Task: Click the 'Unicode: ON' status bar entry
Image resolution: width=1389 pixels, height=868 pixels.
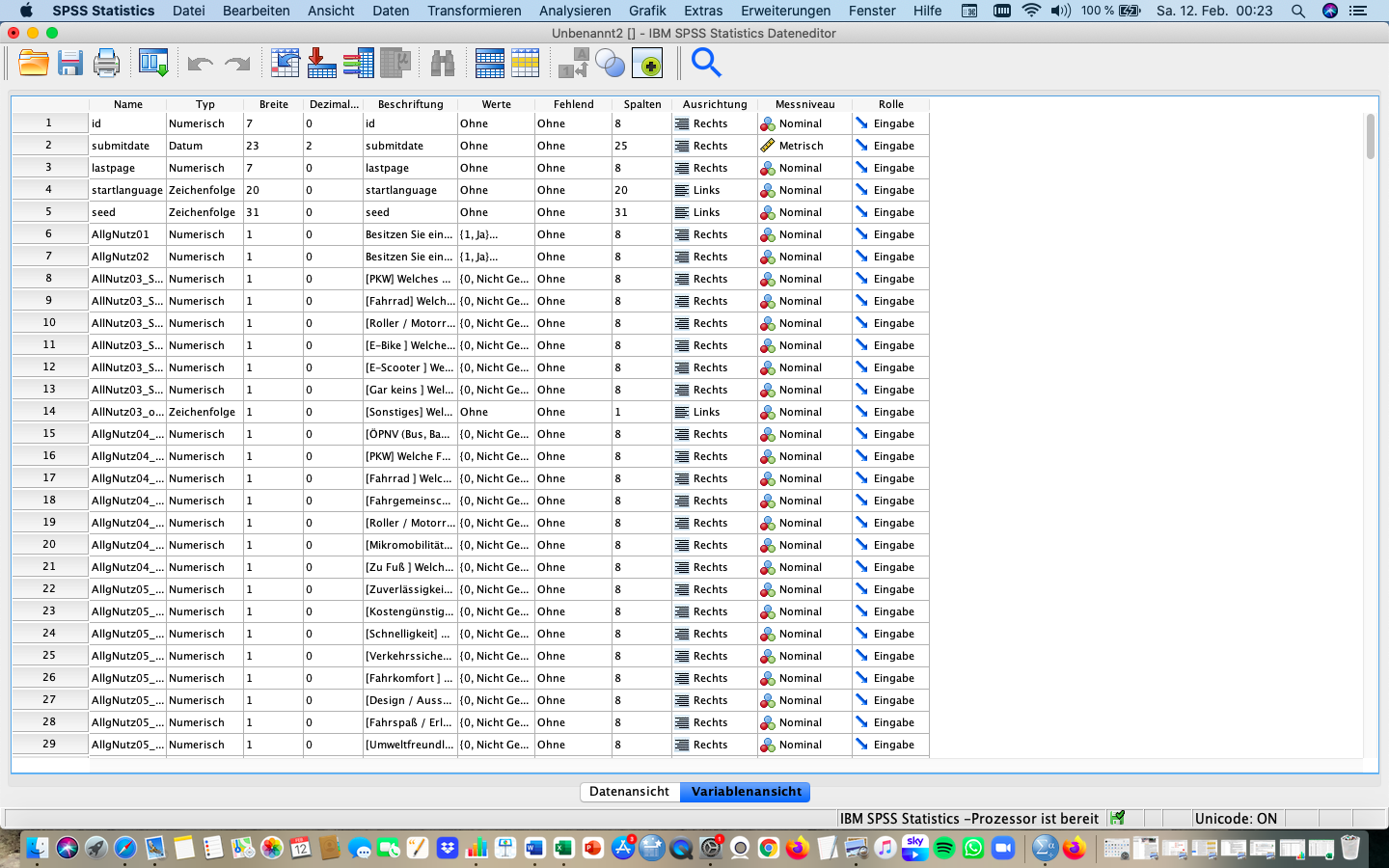Action: click(x=1236, y=819)
